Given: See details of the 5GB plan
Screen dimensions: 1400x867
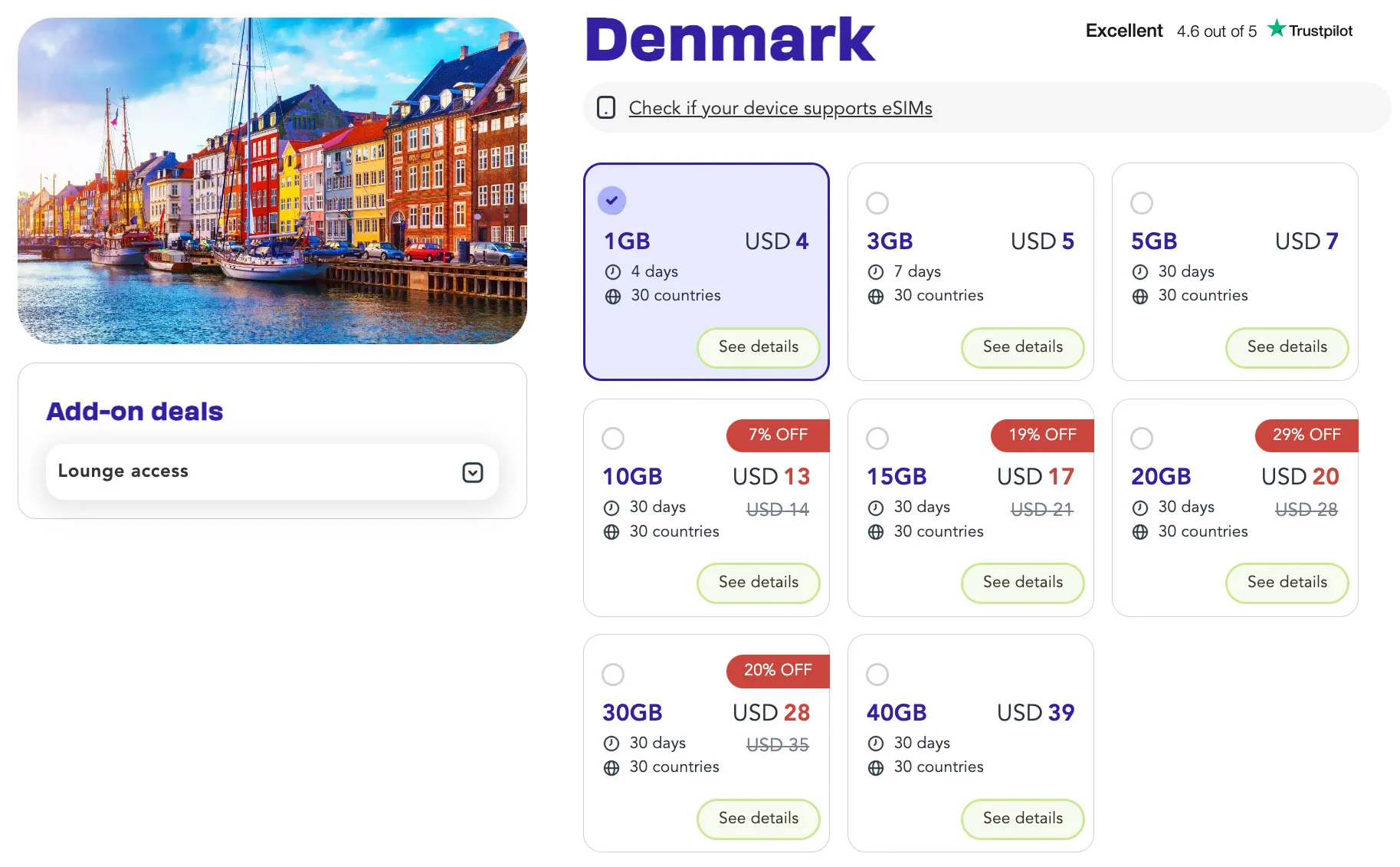Looking at the screenshot, I should tap(1287, 347).
